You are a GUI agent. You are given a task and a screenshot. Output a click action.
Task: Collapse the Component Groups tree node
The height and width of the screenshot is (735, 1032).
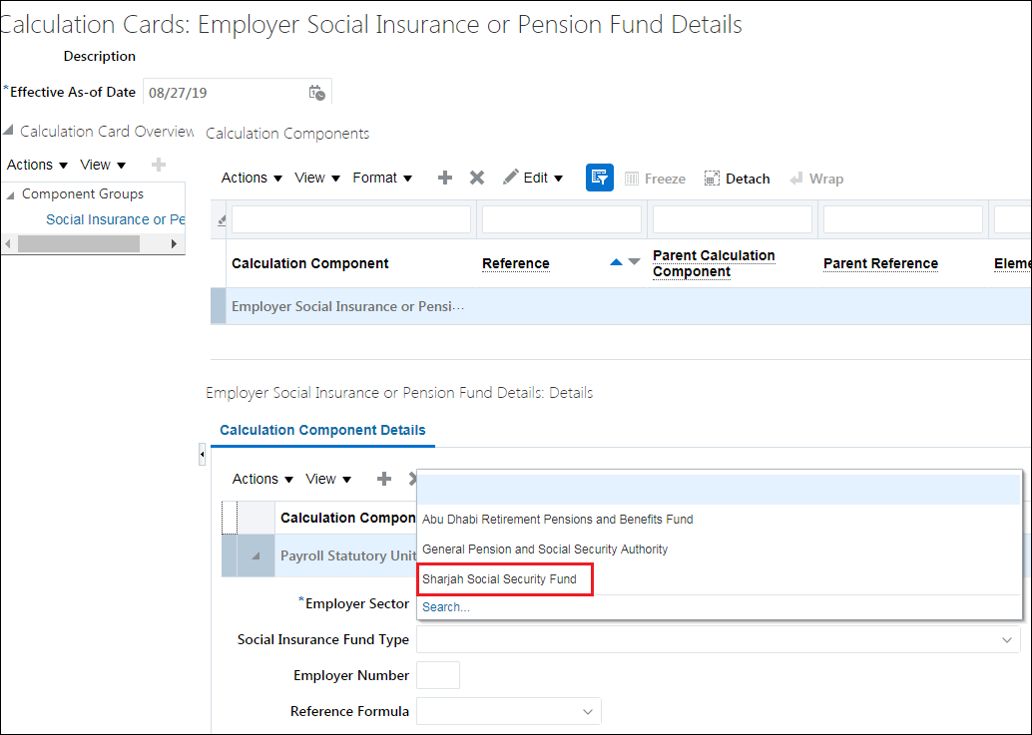click(x=10, y=194)
